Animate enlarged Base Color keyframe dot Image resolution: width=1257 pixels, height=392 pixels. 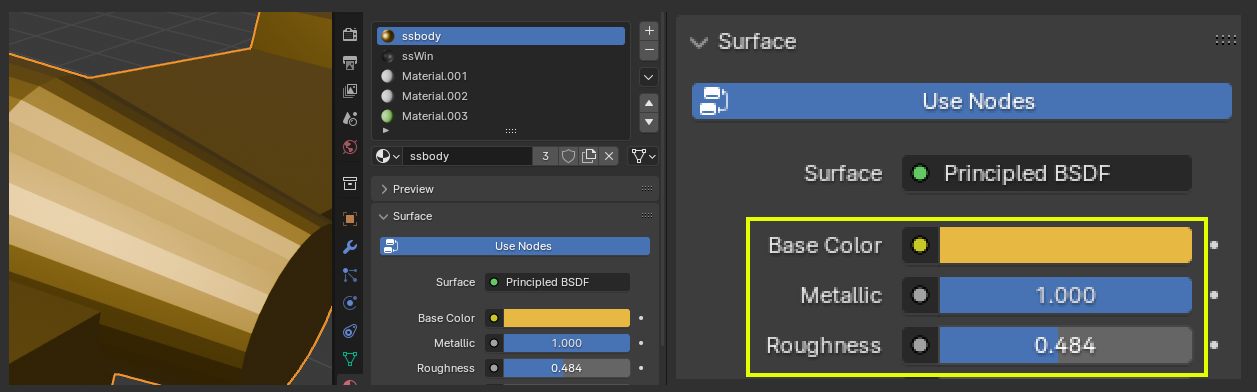[1214, 245]
